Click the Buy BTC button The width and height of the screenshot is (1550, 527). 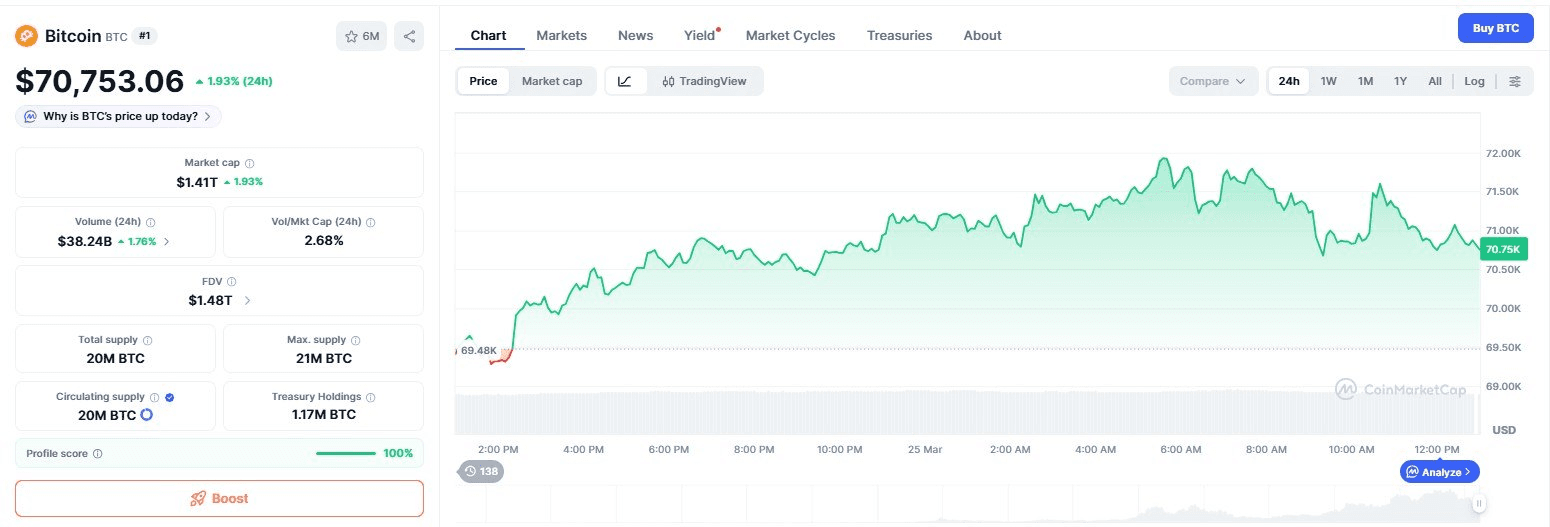(1495, 28)
